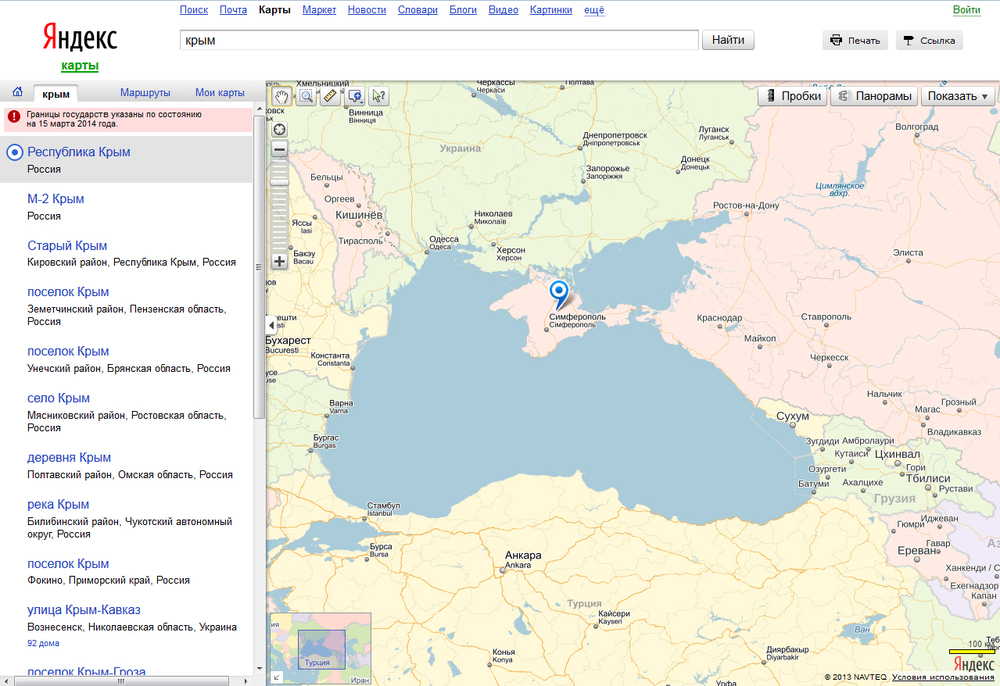
Task: Click the sidebar horizontal scrollbar thumb
Action: 121,681
